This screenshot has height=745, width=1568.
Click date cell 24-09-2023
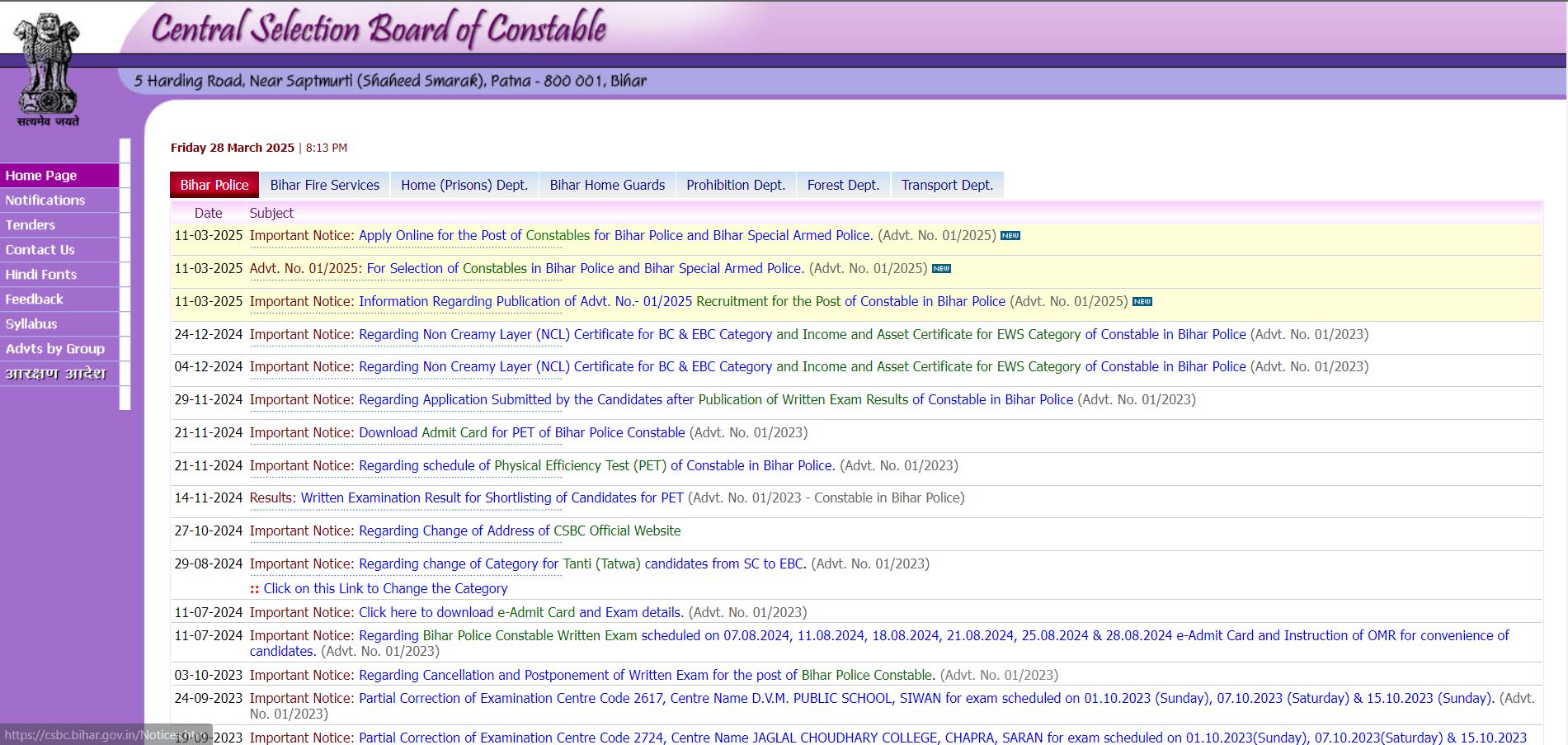pyautogui.click(x=209, y=698)
